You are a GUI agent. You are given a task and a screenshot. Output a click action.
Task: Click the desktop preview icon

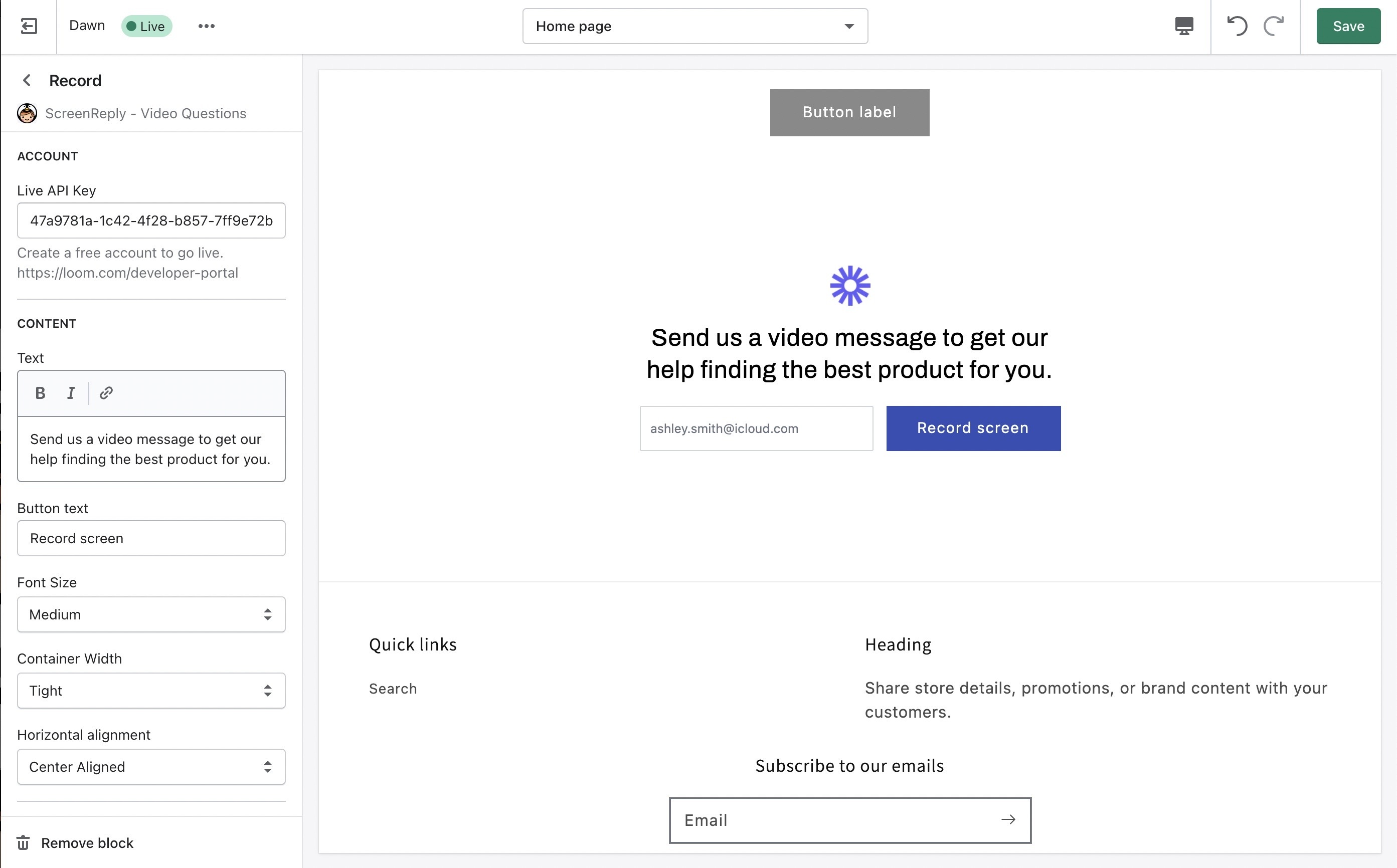pos(1184,26)
